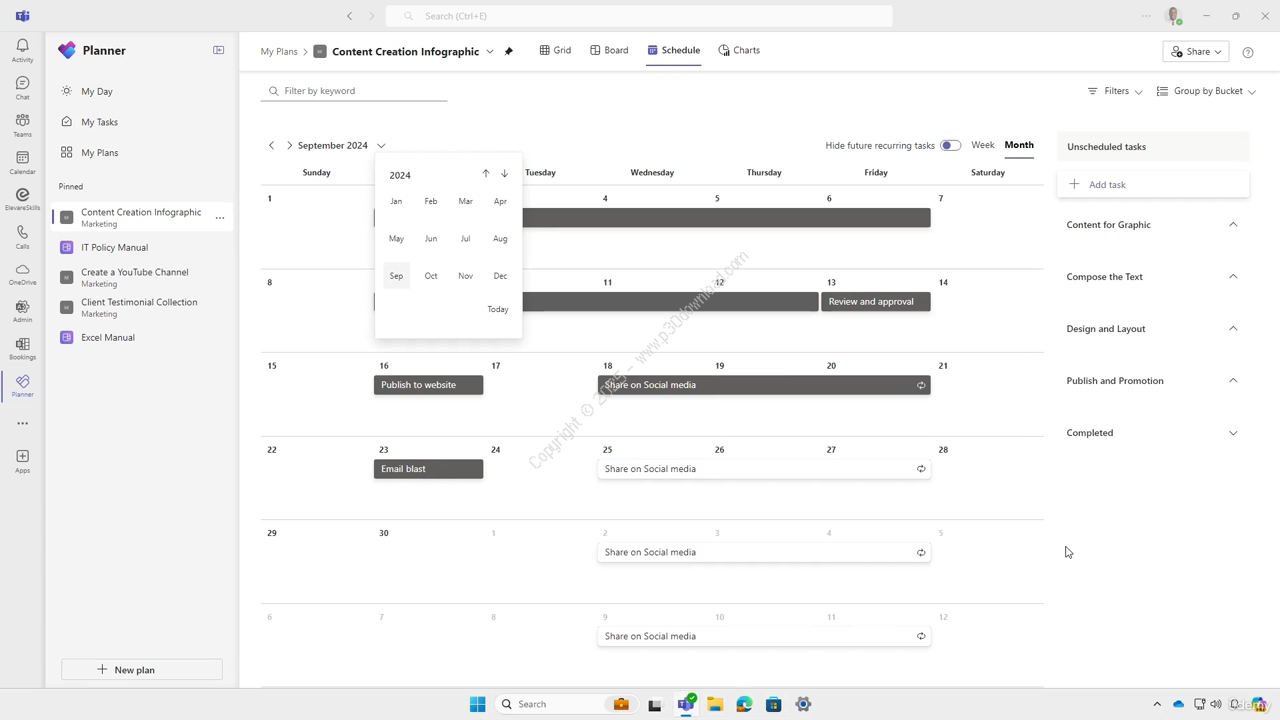Click the OneDrive sidebar icon

tap(22, 273)
